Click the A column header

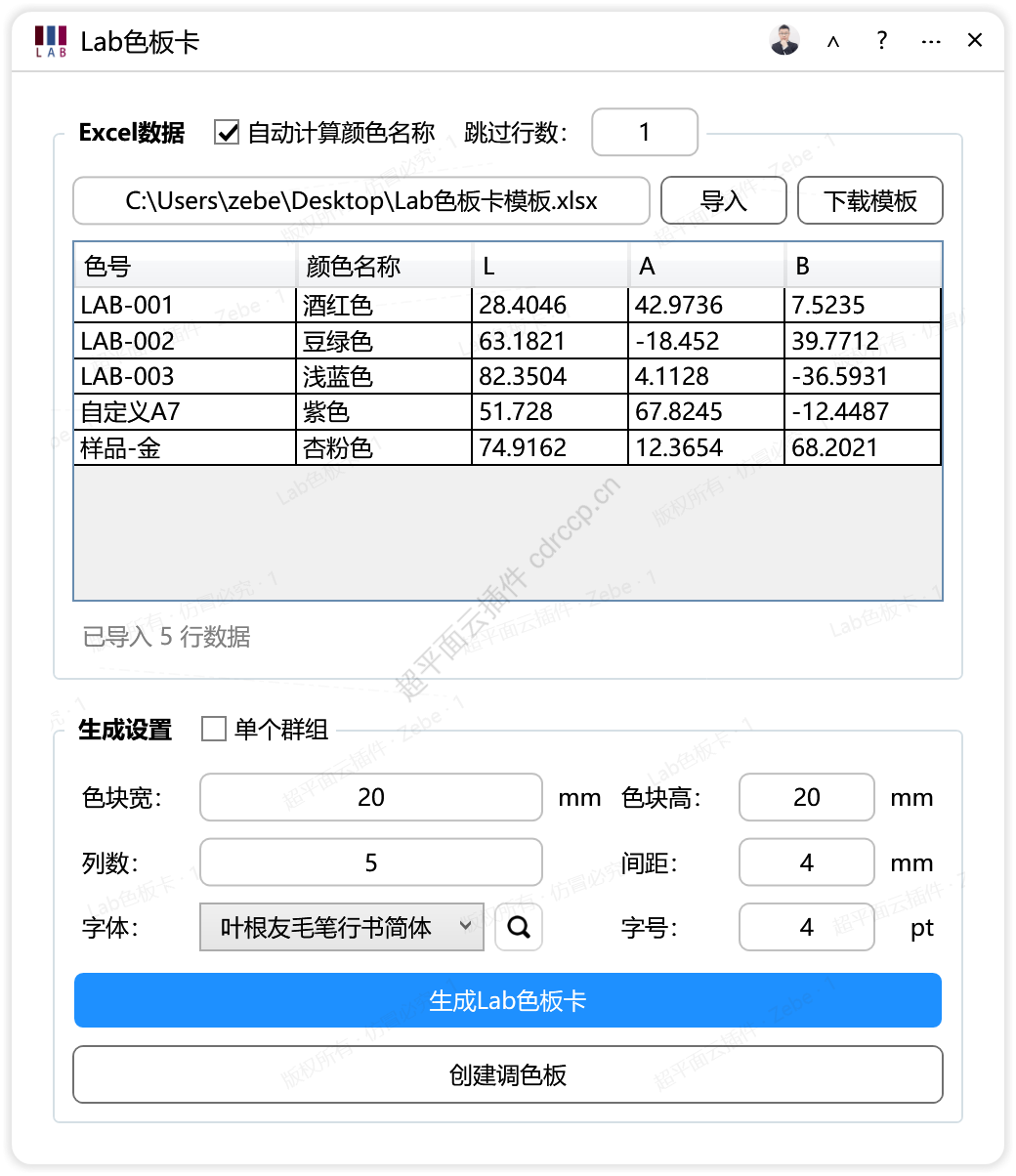pyautogui.click(x=706, y=266)
